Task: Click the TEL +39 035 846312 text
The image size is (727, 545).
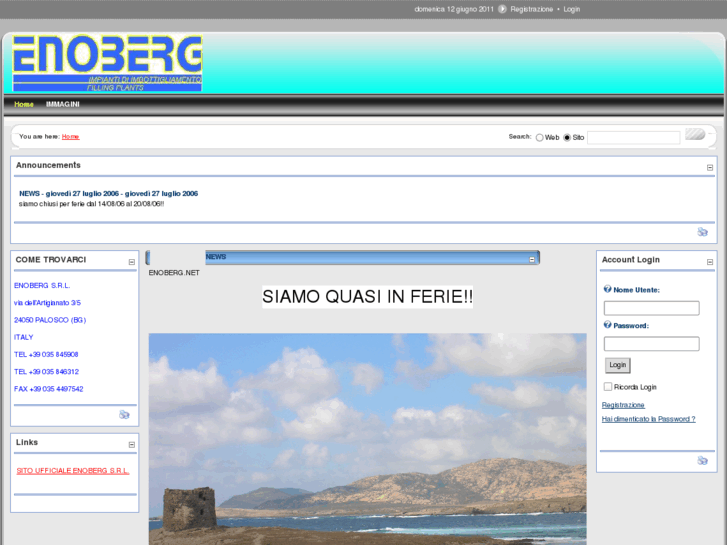Action: (46, 372)
